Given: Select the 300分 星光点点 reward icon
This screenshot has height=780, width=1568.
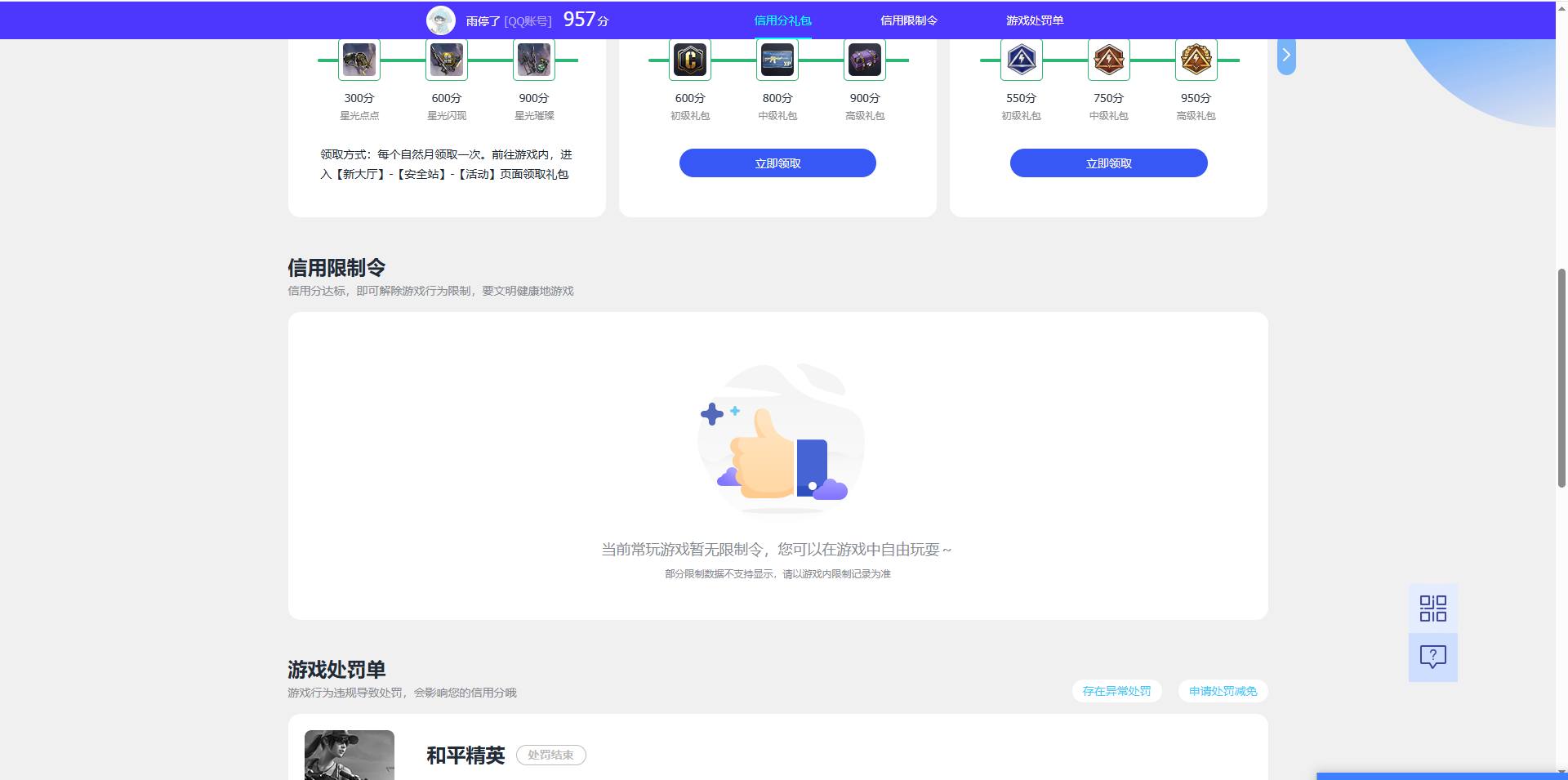Looking at the screenshot, I should click(x=359, y=60).
